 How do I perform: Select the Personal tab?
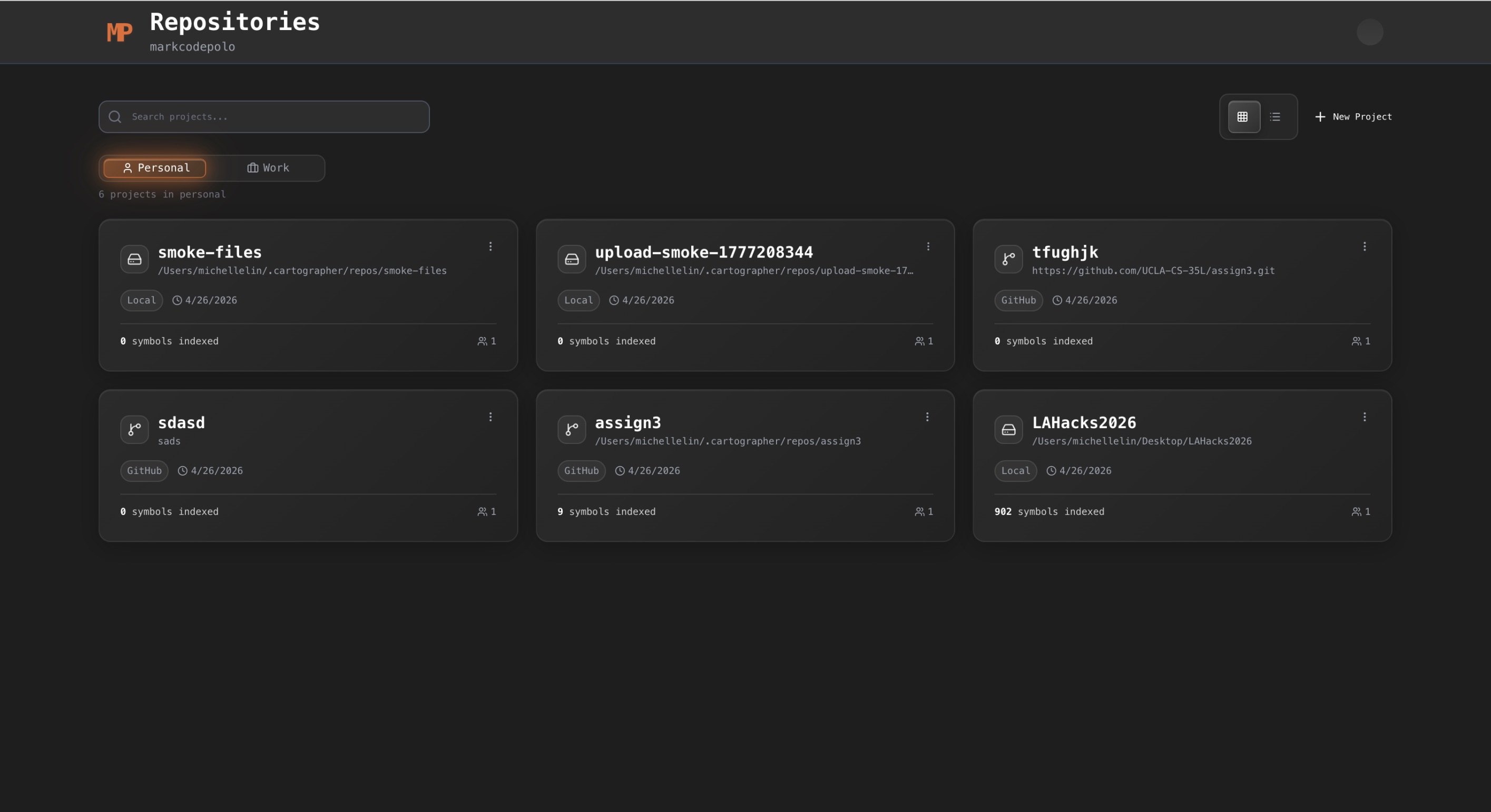(x=155, y=169)
